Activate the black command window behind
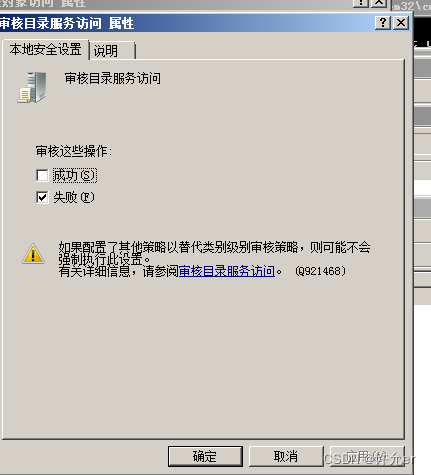The width and height of the screenshot is (431, 475). coord(422,30)
